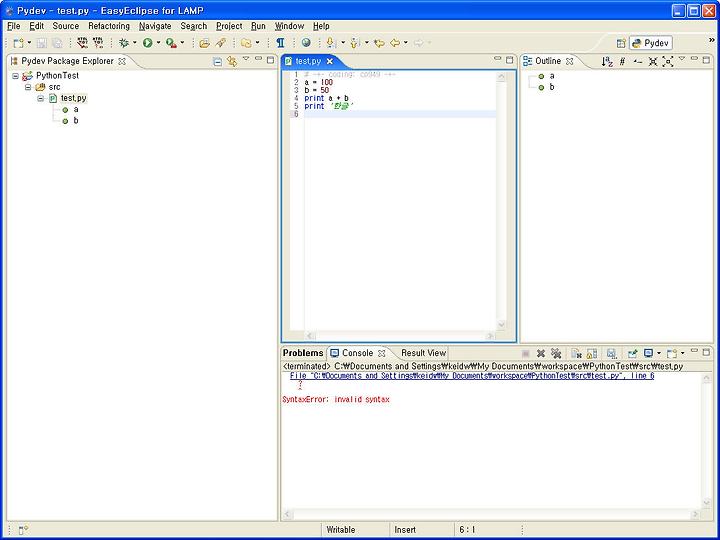720x540 pixels.
Task: Follow the File line 6 error link
Action: pyautogui.click(x=472, y=376)
